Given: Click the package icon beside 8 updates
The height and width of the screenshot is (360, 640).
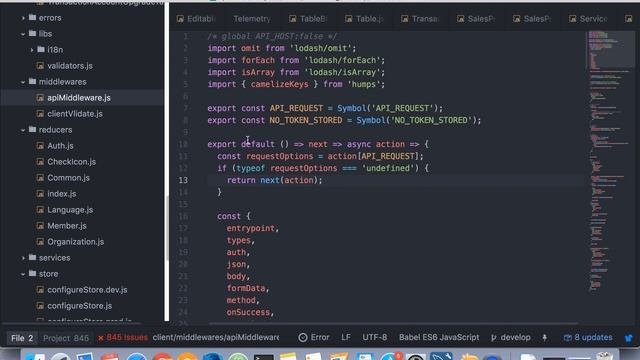Looking at the screenshot, I should [x=567, y=338].
